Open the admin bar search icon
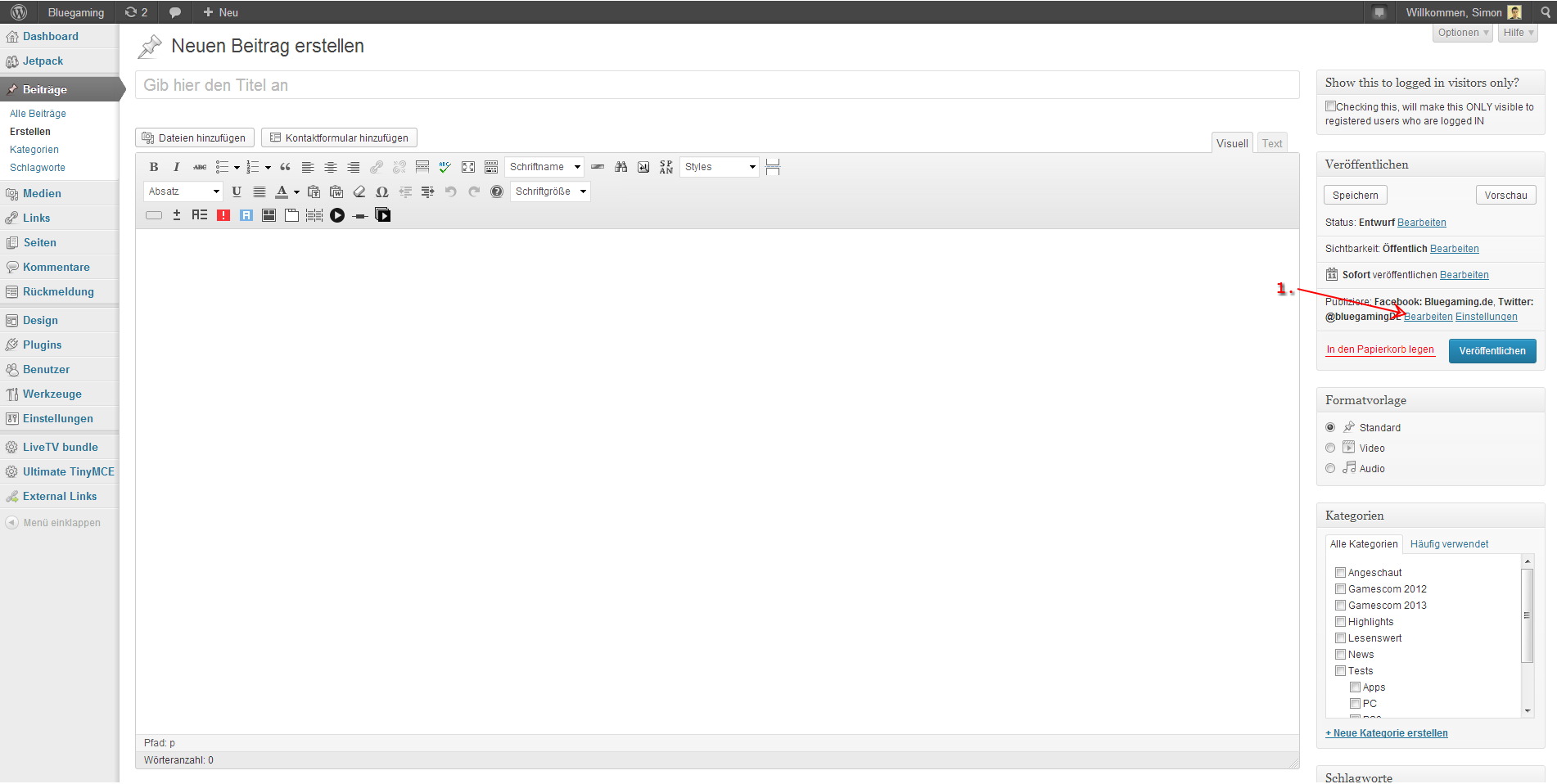The width and height of the screenshot is (1557, 784). 1546,12
